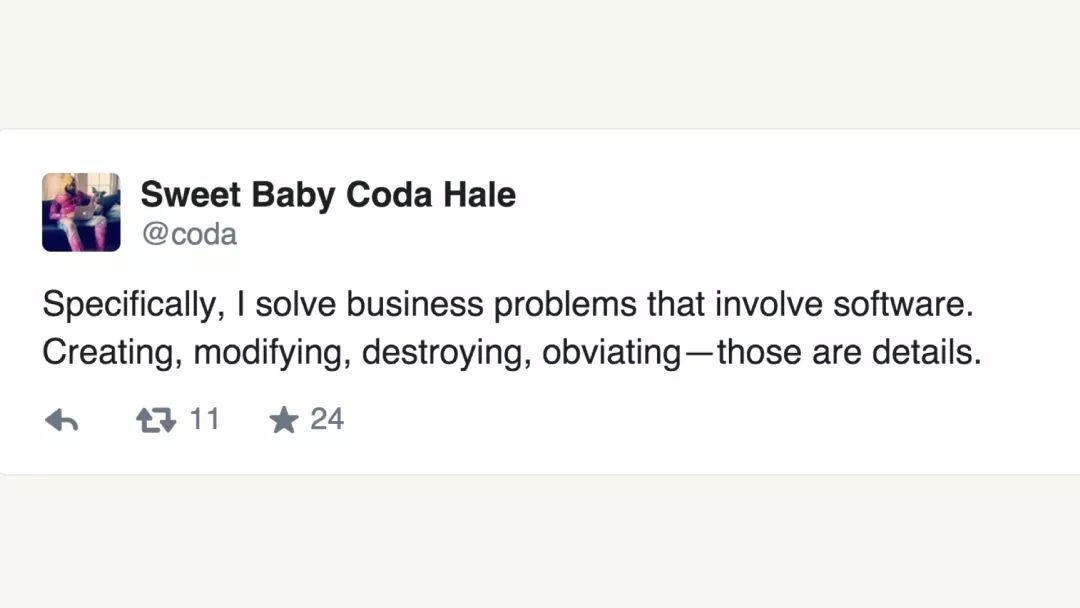Click the gray background above the tweet card
The width and height of the screenshot is (1080, 608).
[540, 60]
